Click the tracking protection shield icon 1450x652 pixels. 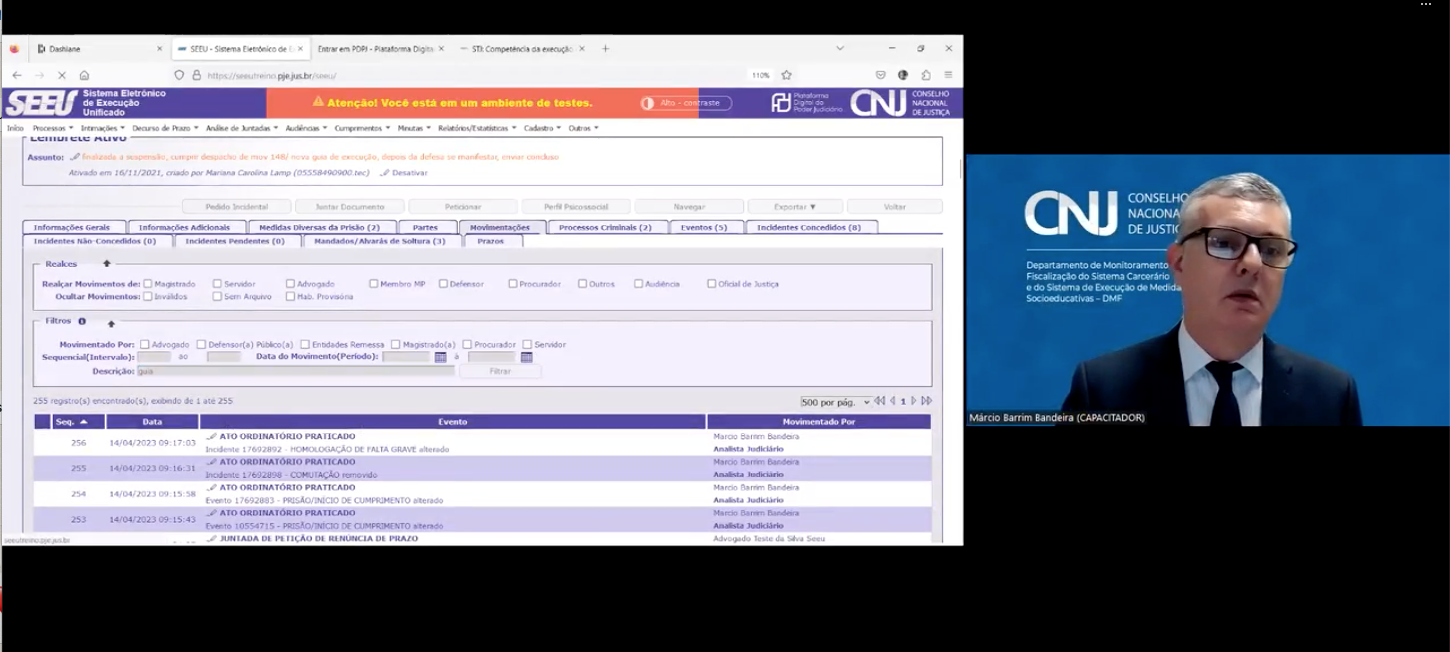tap(179, 75)
